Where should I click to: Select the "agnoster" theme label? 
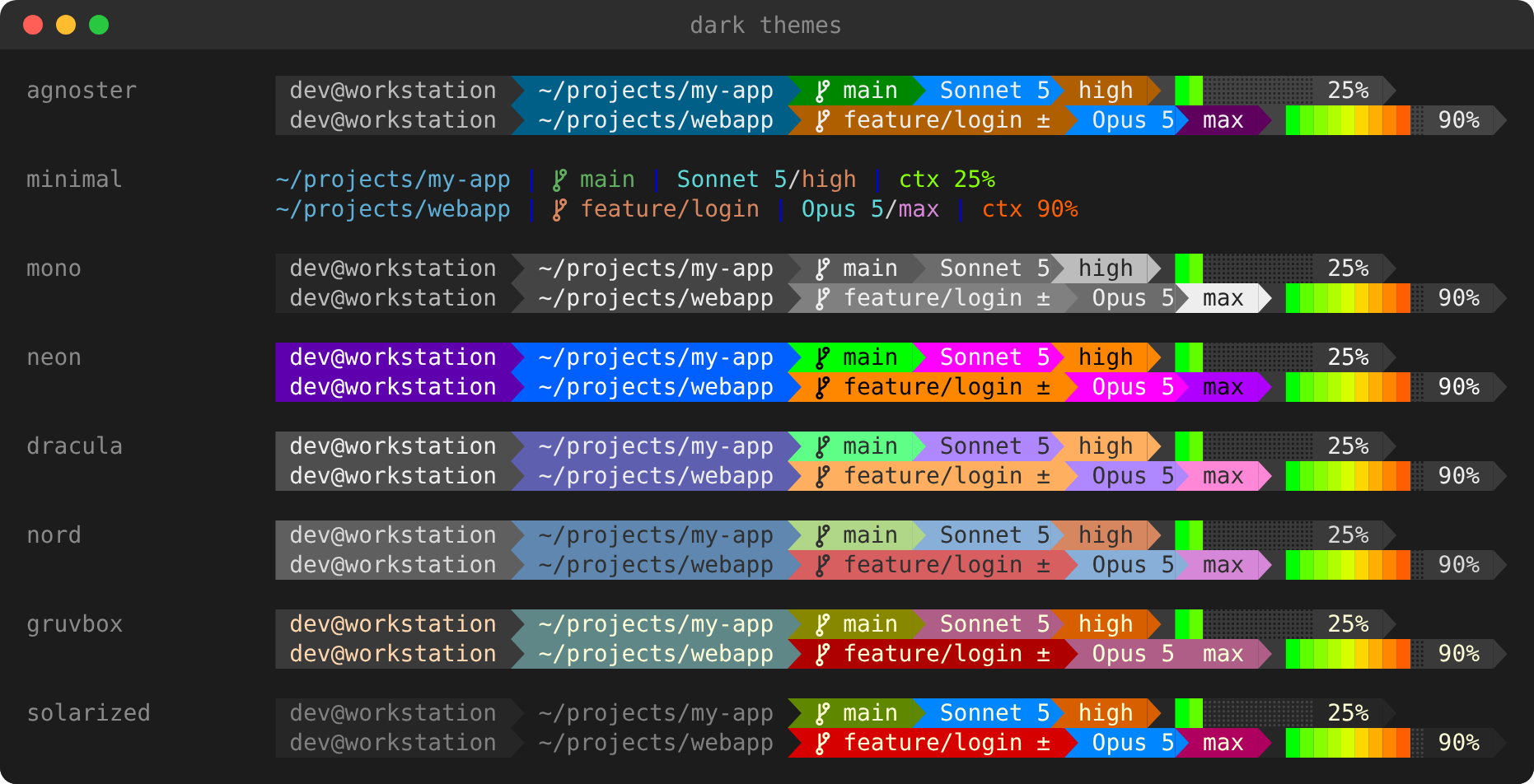coord(82,91)
